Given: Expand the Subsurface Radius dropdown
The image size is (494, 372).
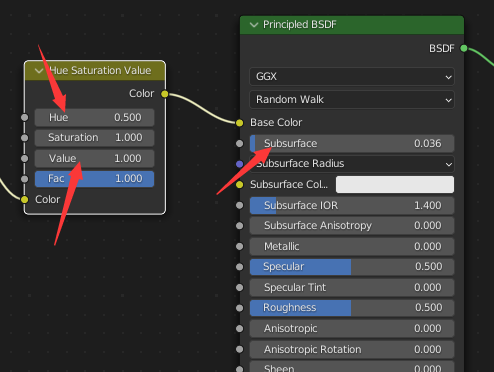Looking at the screenshot, I should click(352, 164).
